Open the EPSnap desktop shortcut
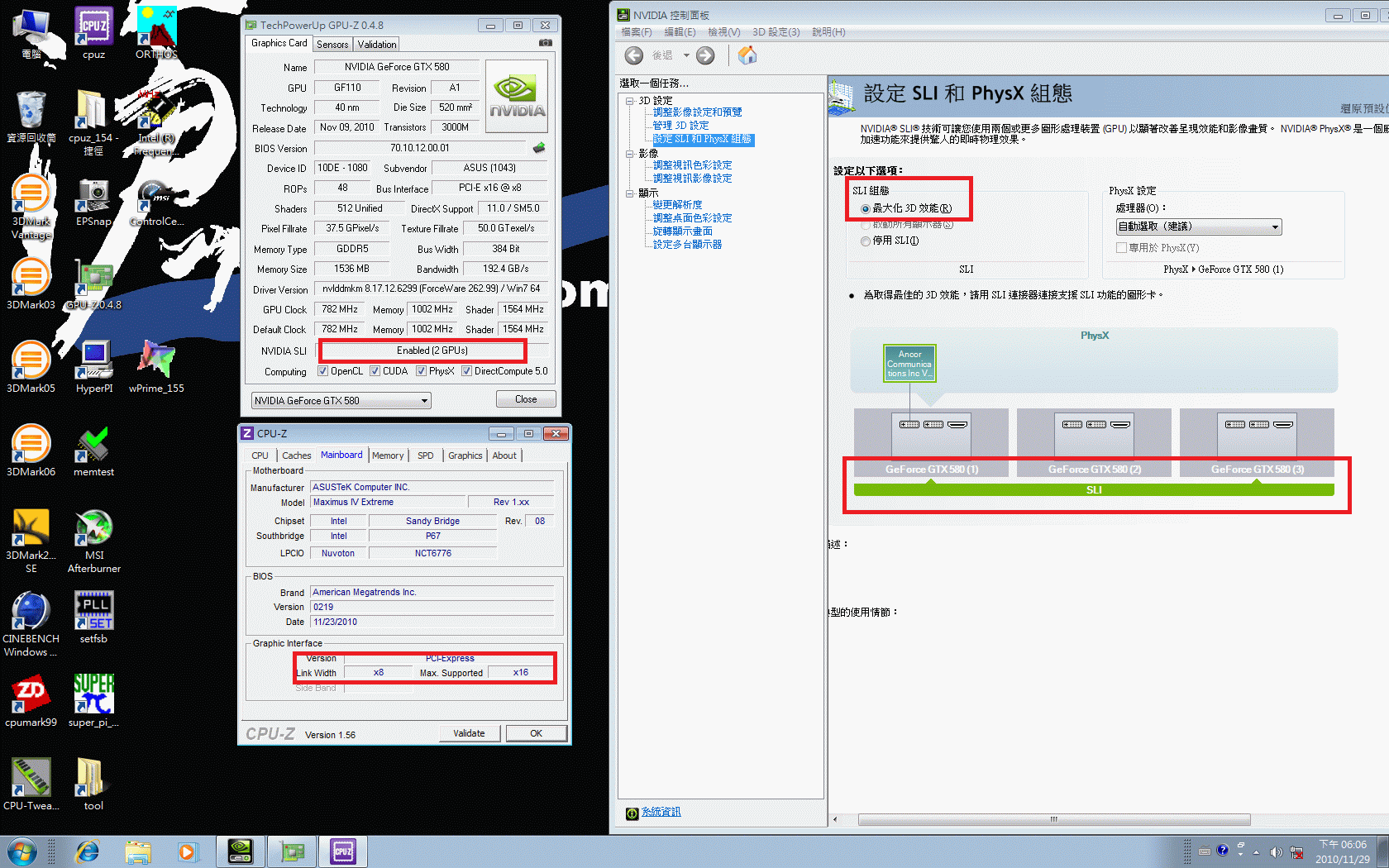1389x868 pixels. [x=93, y=202]
